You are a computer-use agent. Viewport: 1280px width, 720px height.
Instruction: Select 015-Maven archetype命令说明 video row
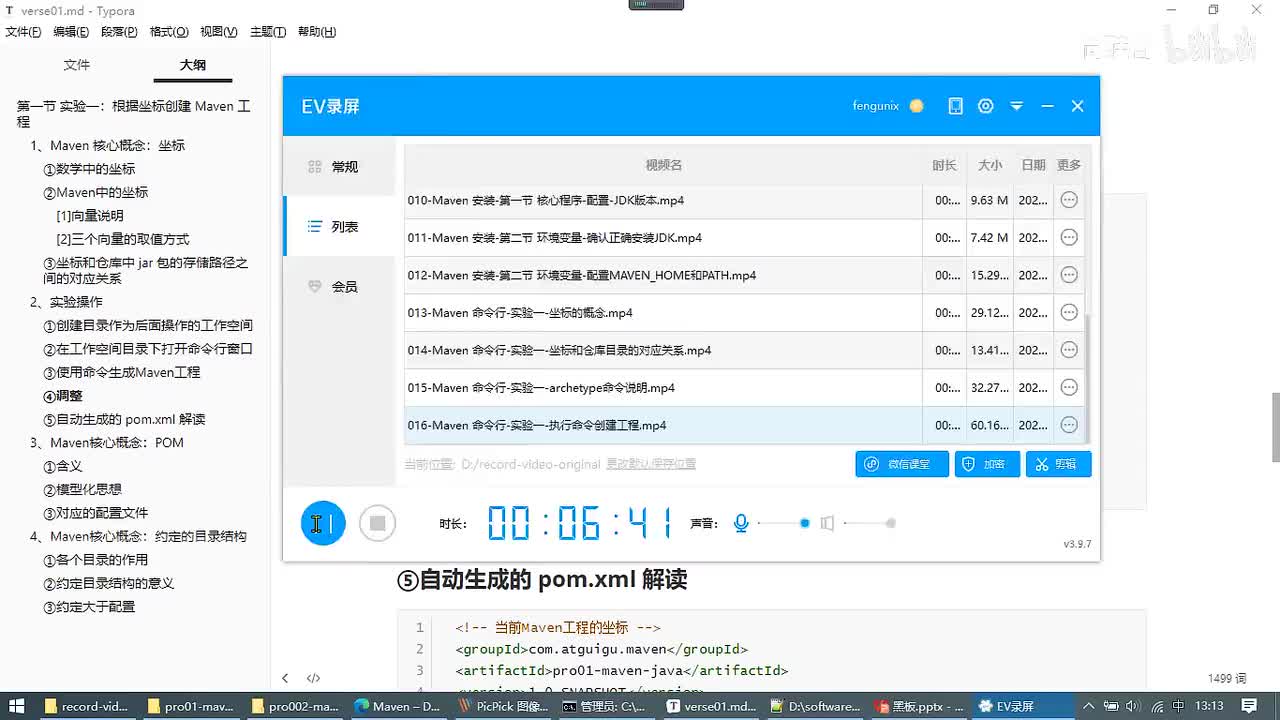tap(744, 388)
